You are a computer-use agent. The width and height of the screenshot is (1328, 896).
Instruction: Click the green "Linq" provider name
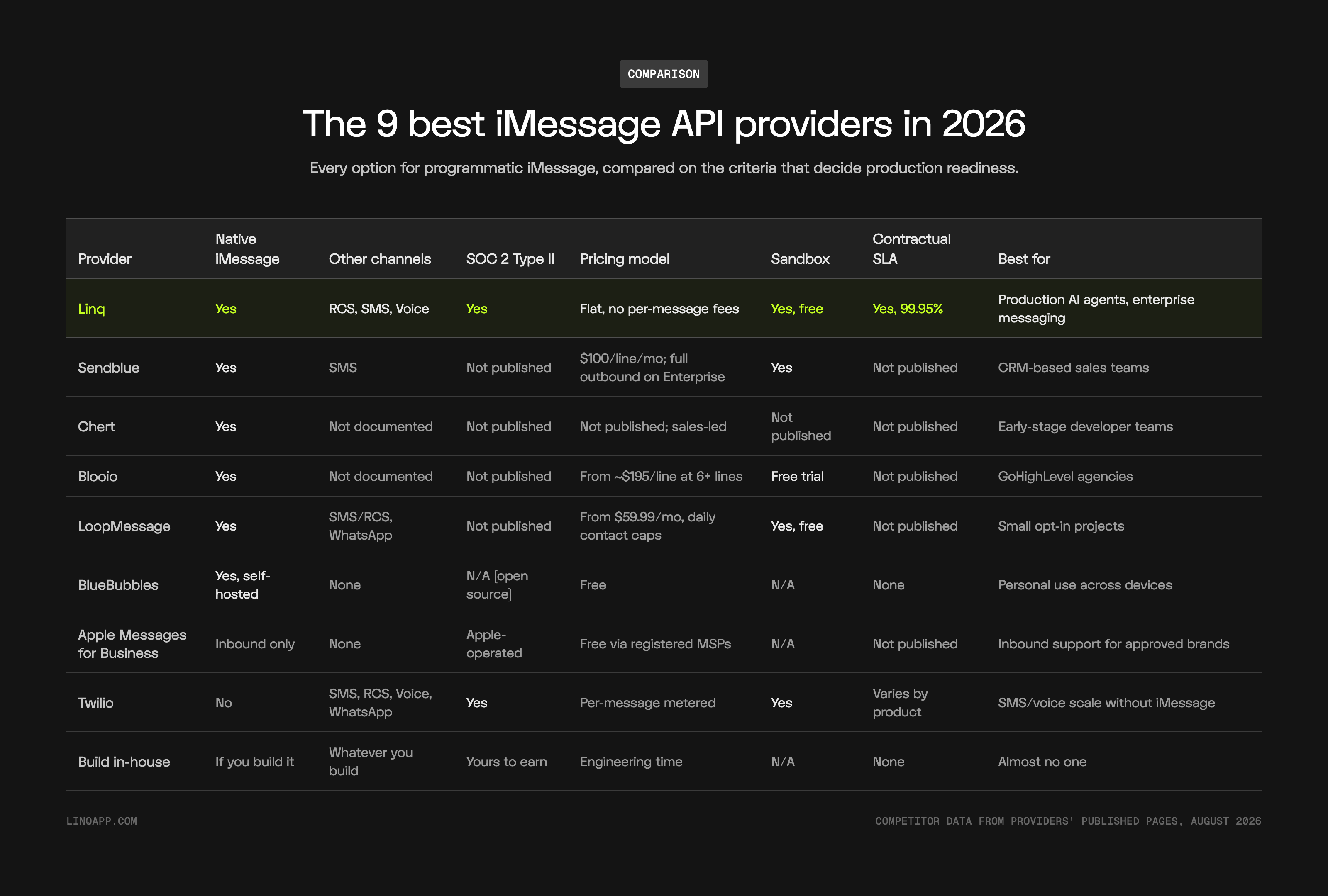tap(91, 308)
